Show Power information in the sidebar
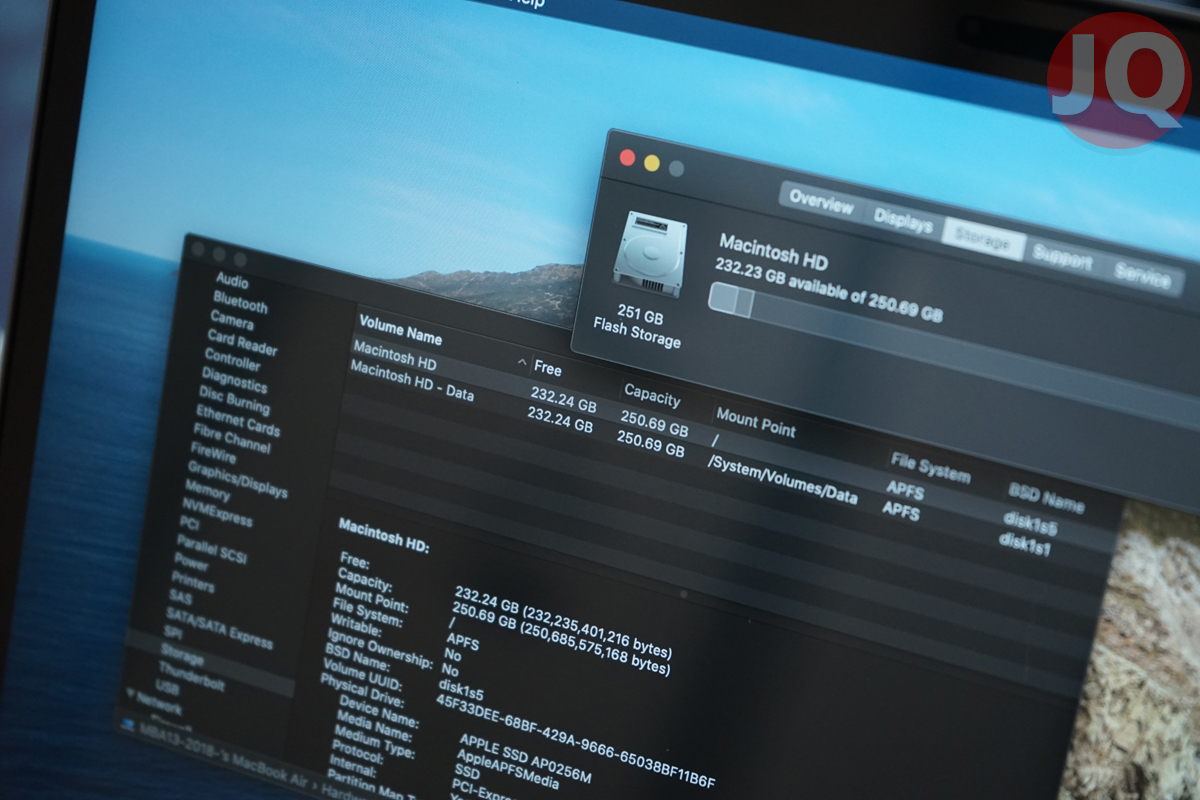Viewport: 1200px width, 800px height. point(191,562)
